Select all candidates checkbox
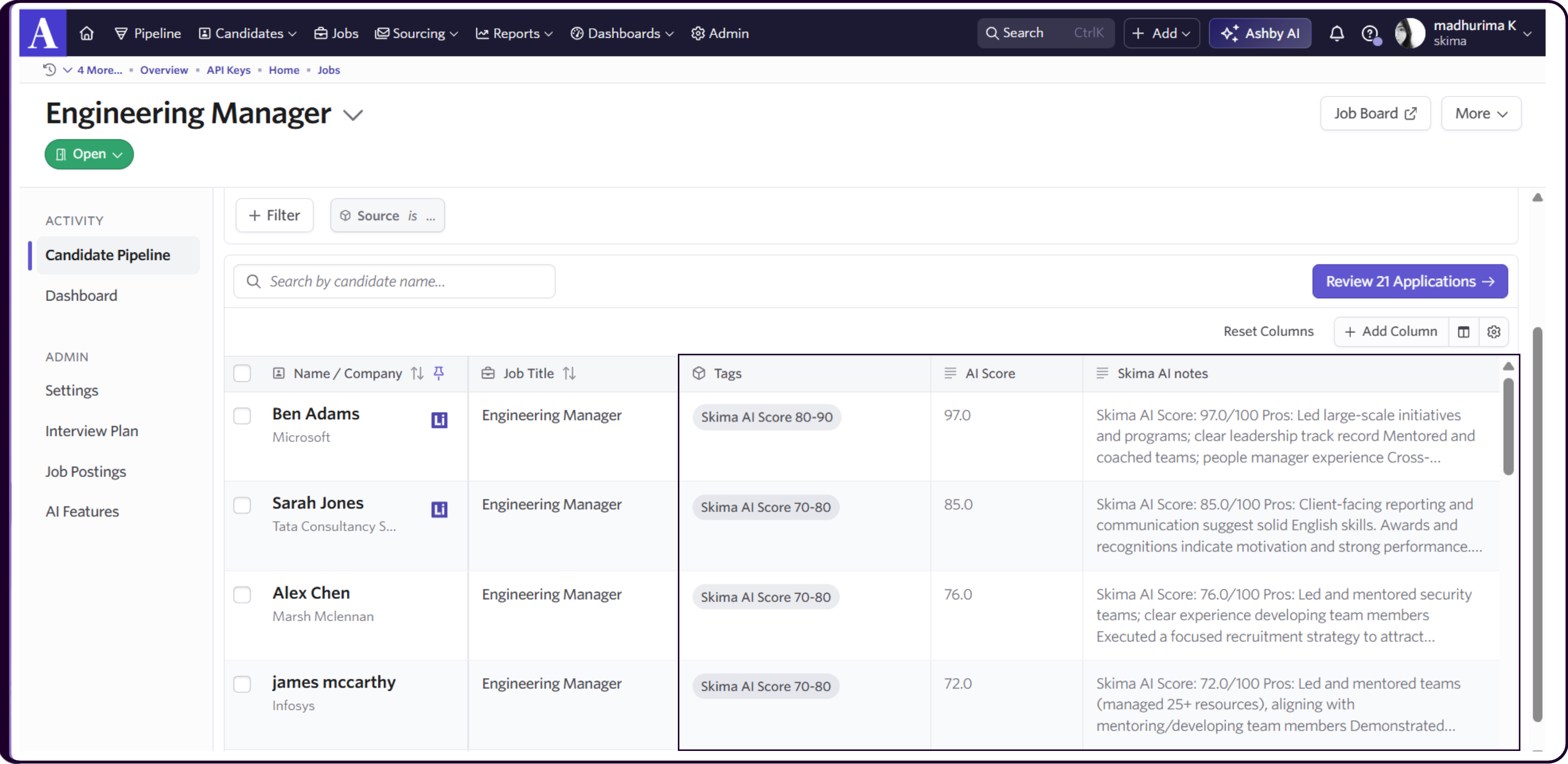The height and width of the screenshot is (764, 1568). coord(242,373)
